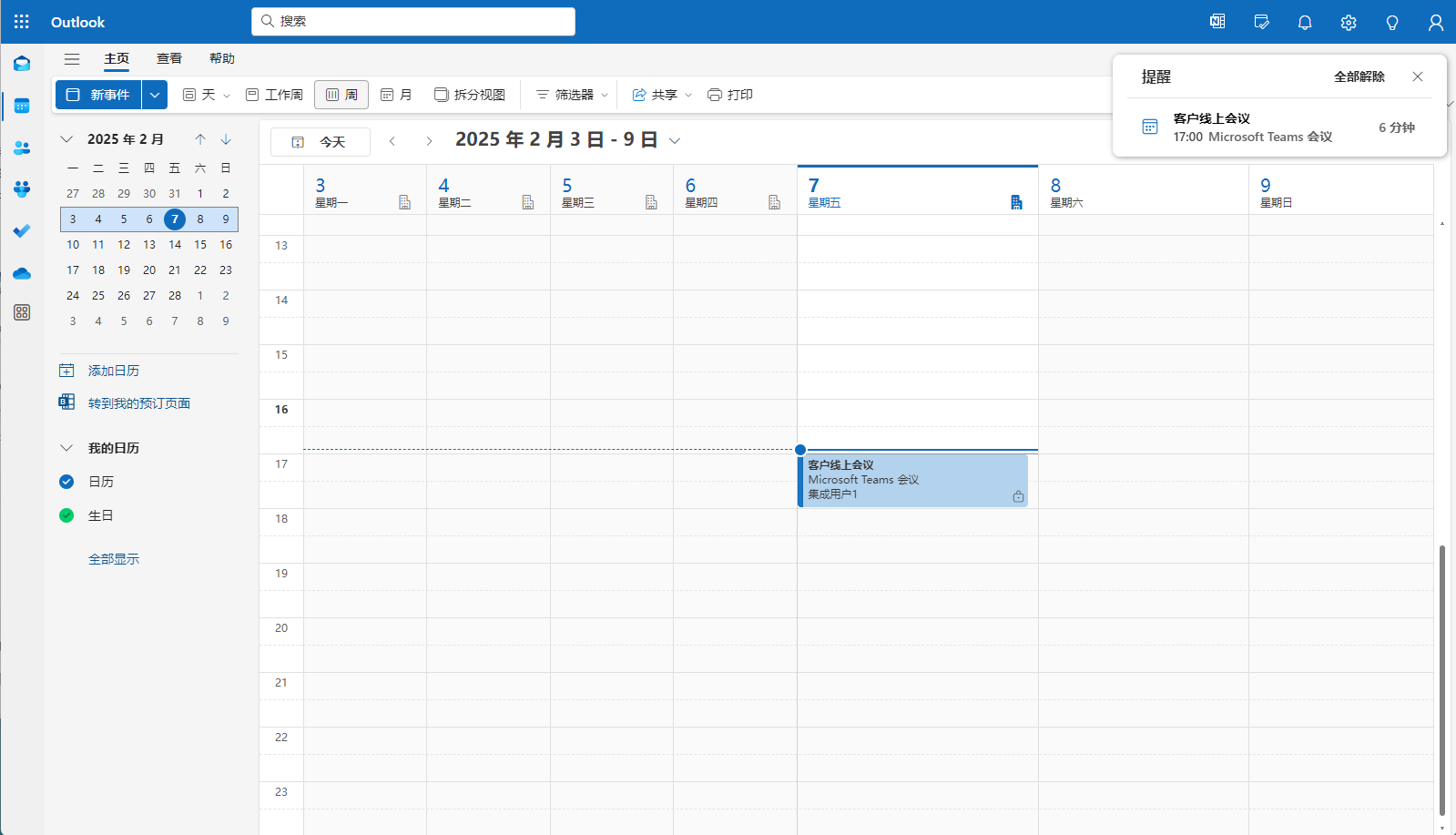Open the New event dropdown arrow
Viewport: 1456px width, 835px height.
(155, 95)
